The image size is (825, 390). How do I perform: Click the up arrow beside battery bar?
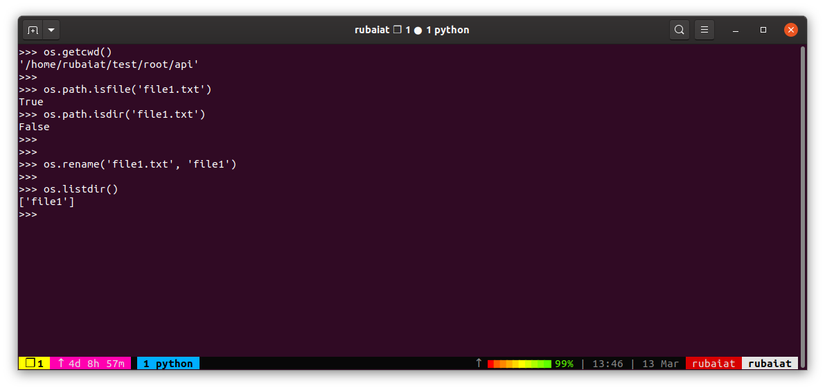pos(478,363)
